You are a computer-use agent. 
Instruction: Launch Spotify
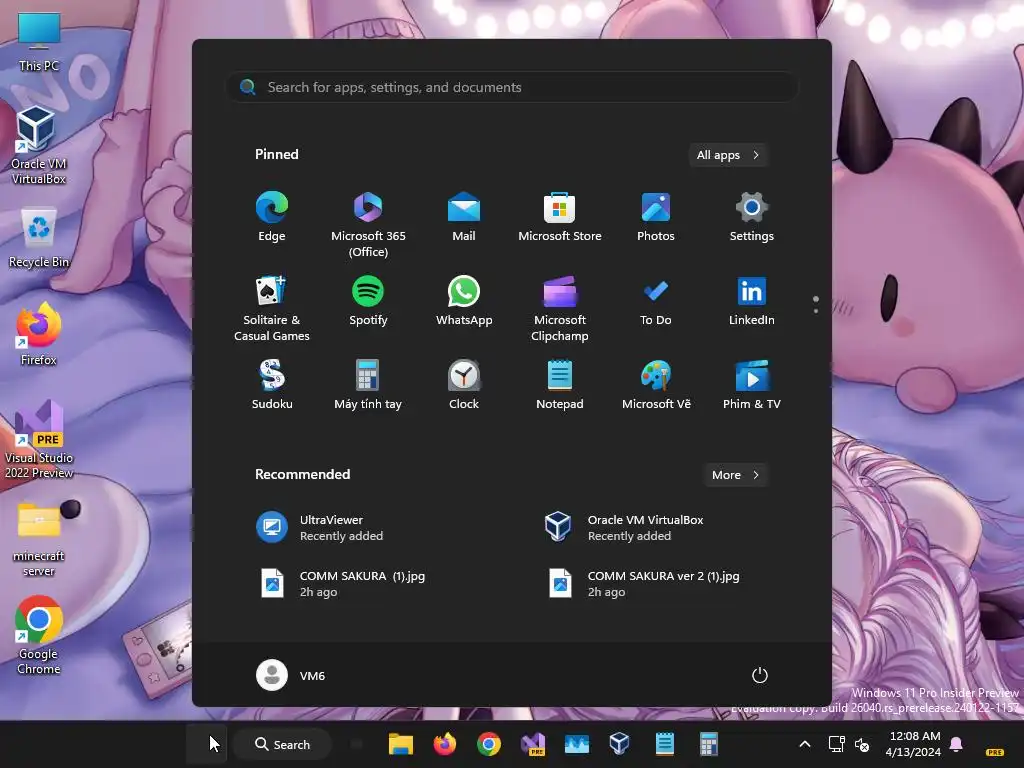point(368,300)
